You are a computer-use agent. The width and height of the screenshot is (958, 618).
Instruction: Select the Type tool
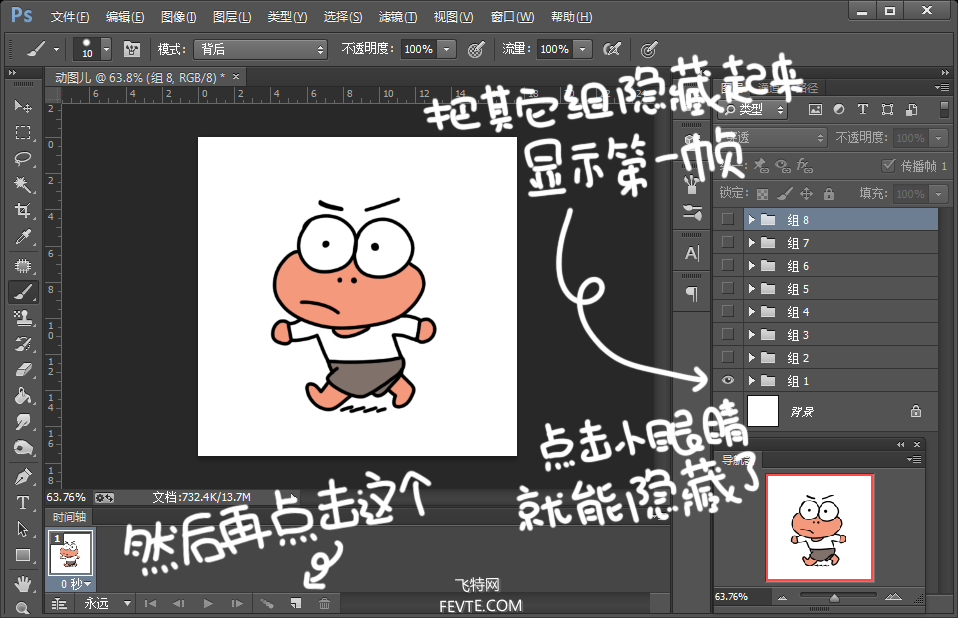coord(23,503)
